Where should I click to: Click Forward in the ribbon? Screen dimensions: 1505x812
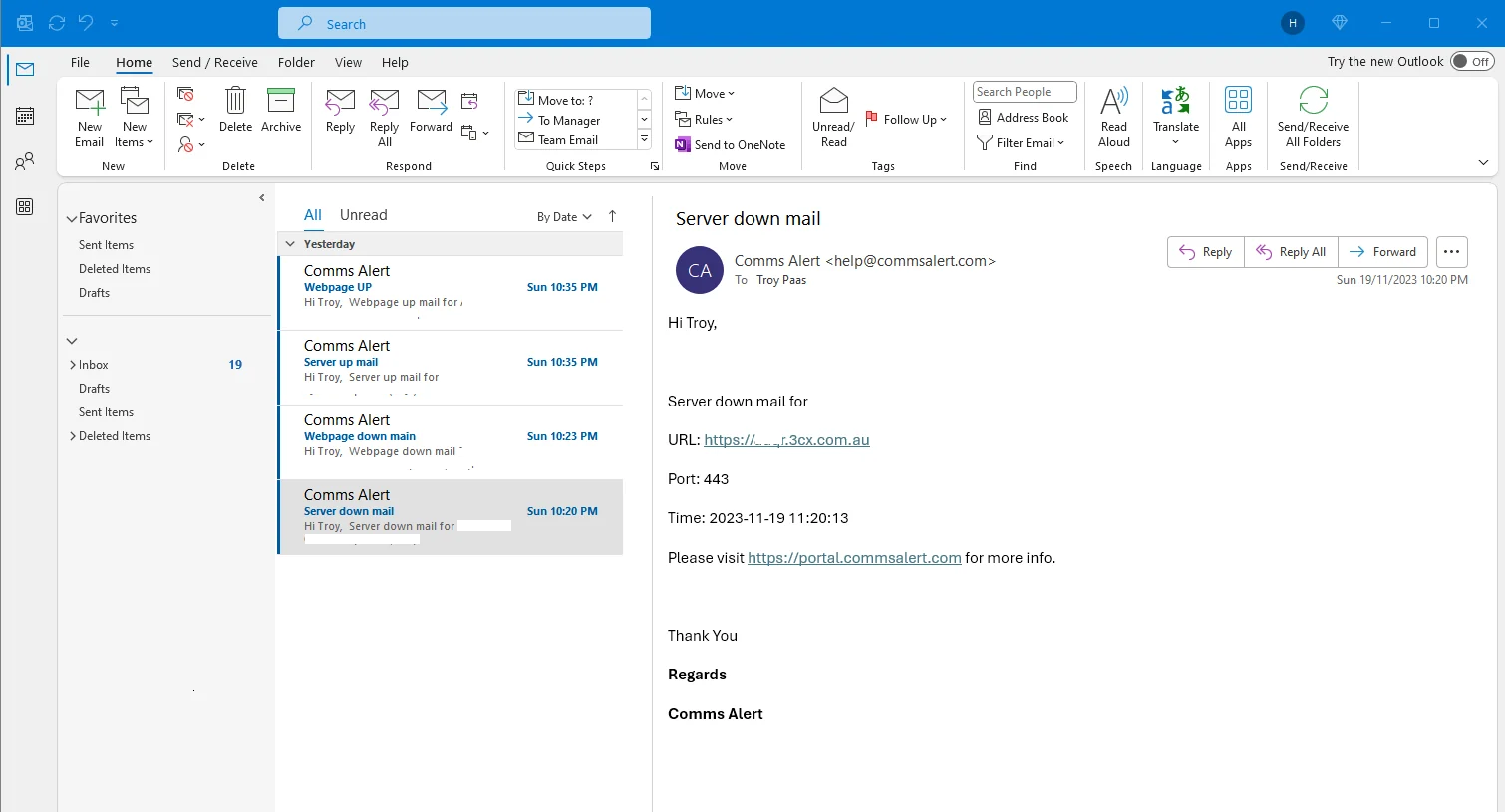[431, 110]
